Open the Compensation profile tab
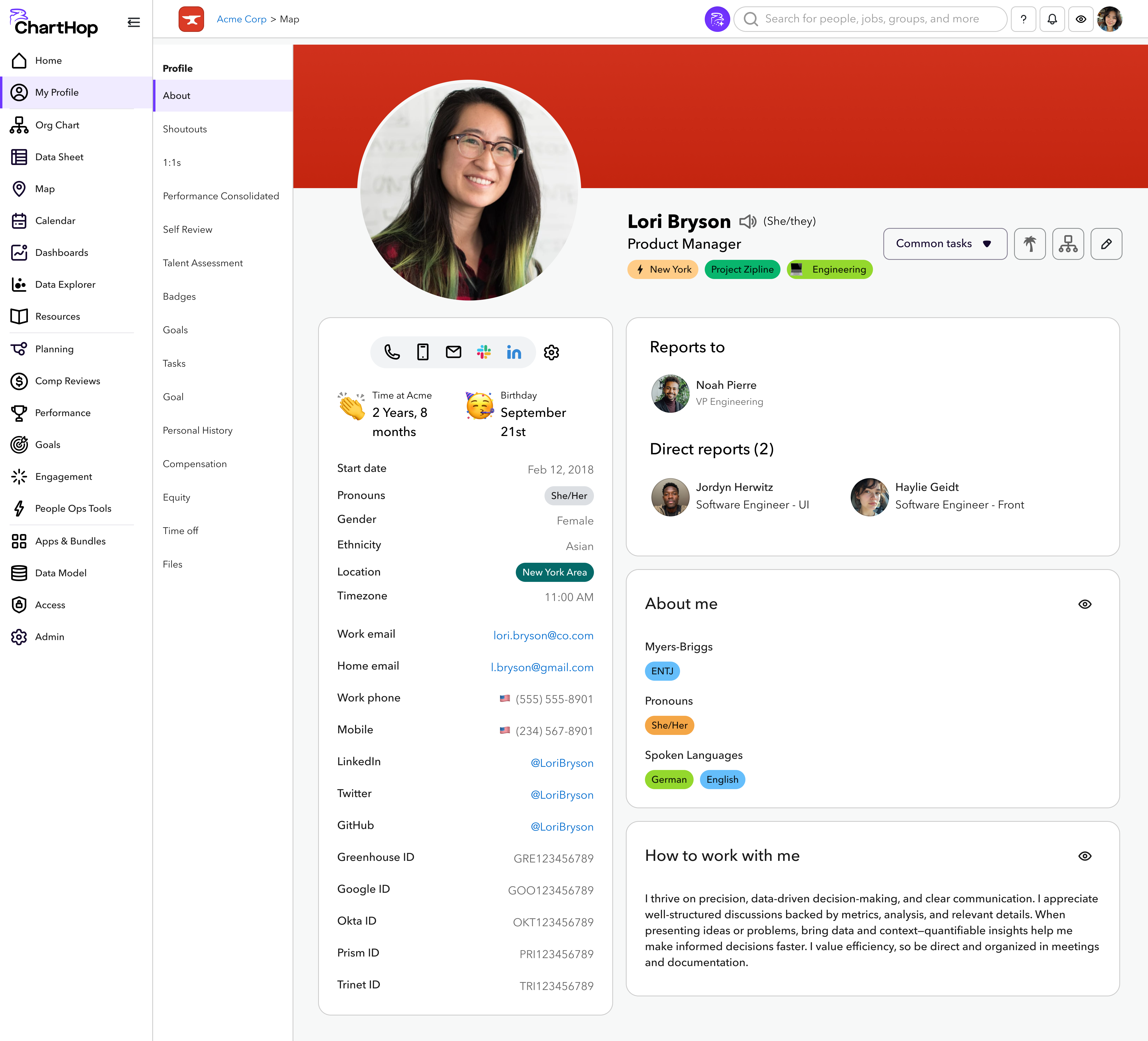This screenshot has width=1148, height=1041. 195,464
